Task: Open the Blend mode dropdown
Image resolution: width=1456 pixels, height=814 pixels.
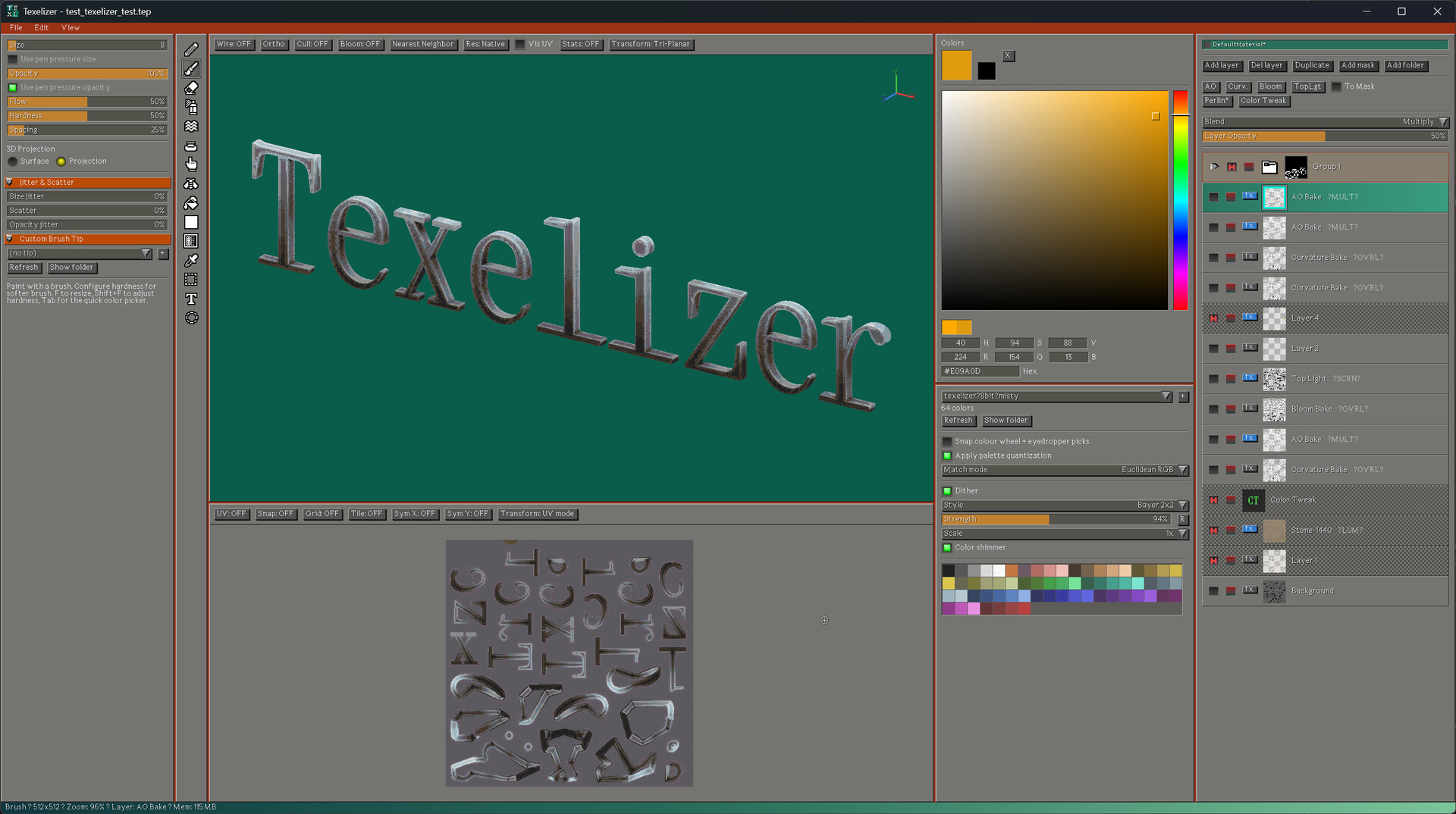Action: [x=1326, y=122]
